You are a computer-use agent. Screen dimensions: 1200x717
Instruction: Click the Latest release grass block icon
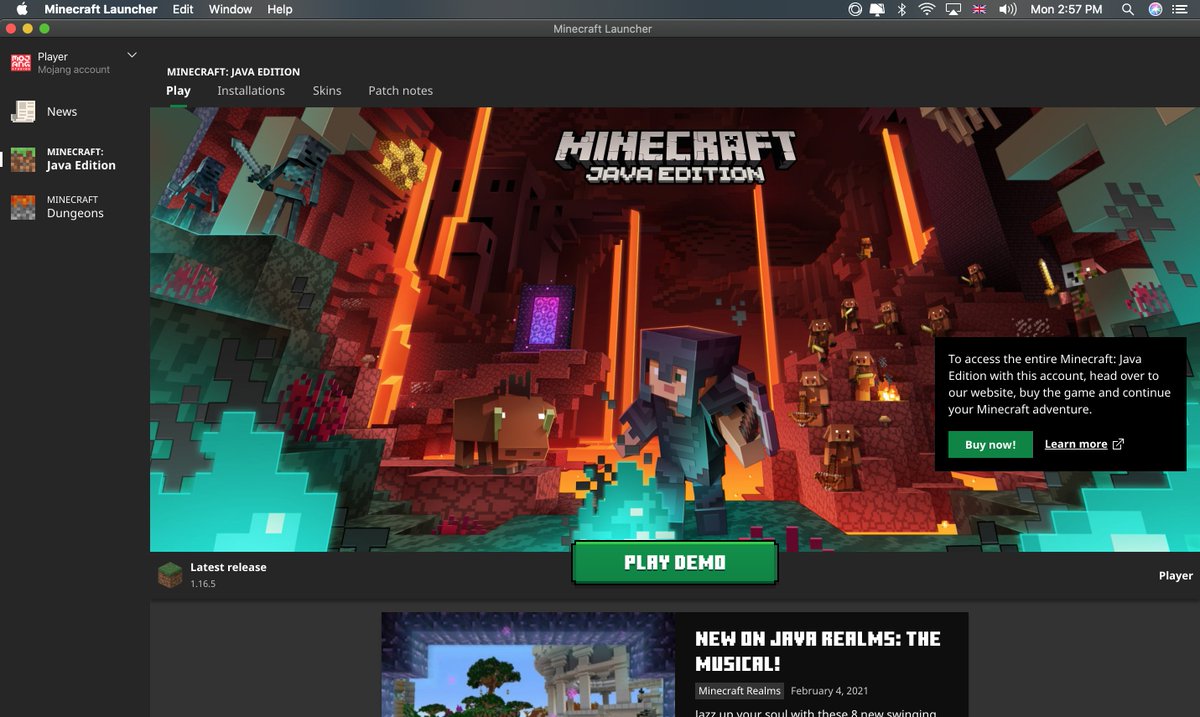(170, 575)
